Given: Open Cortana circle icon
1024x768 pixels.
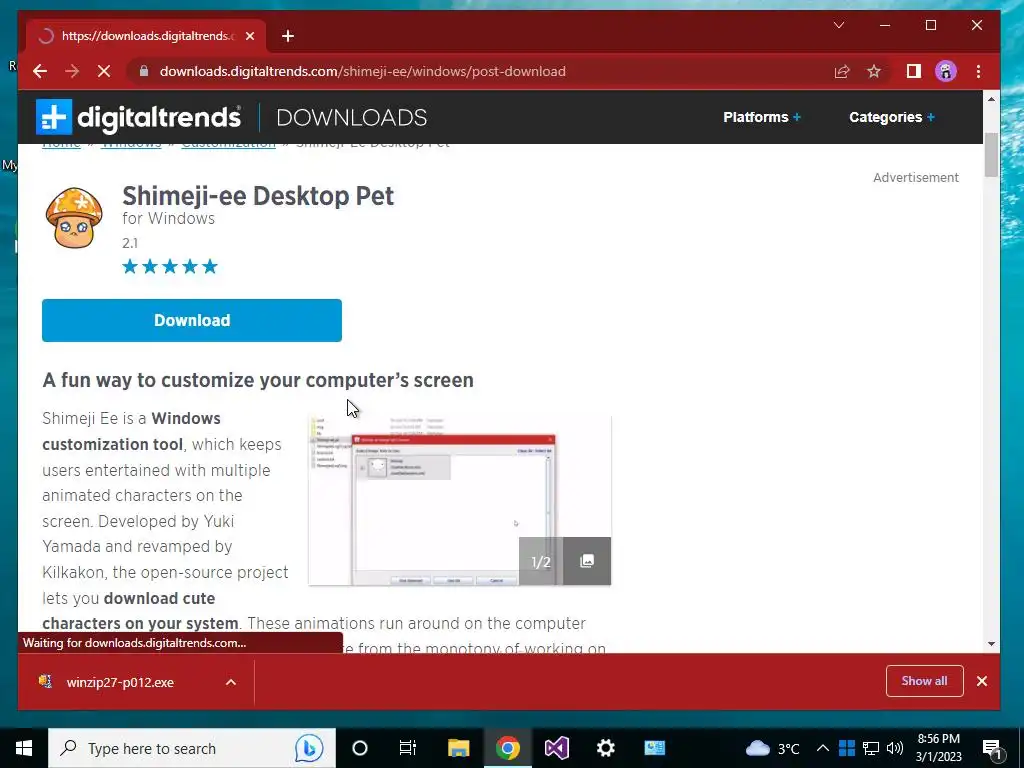Looking at the screenshot, I should [x=360, y=748].
